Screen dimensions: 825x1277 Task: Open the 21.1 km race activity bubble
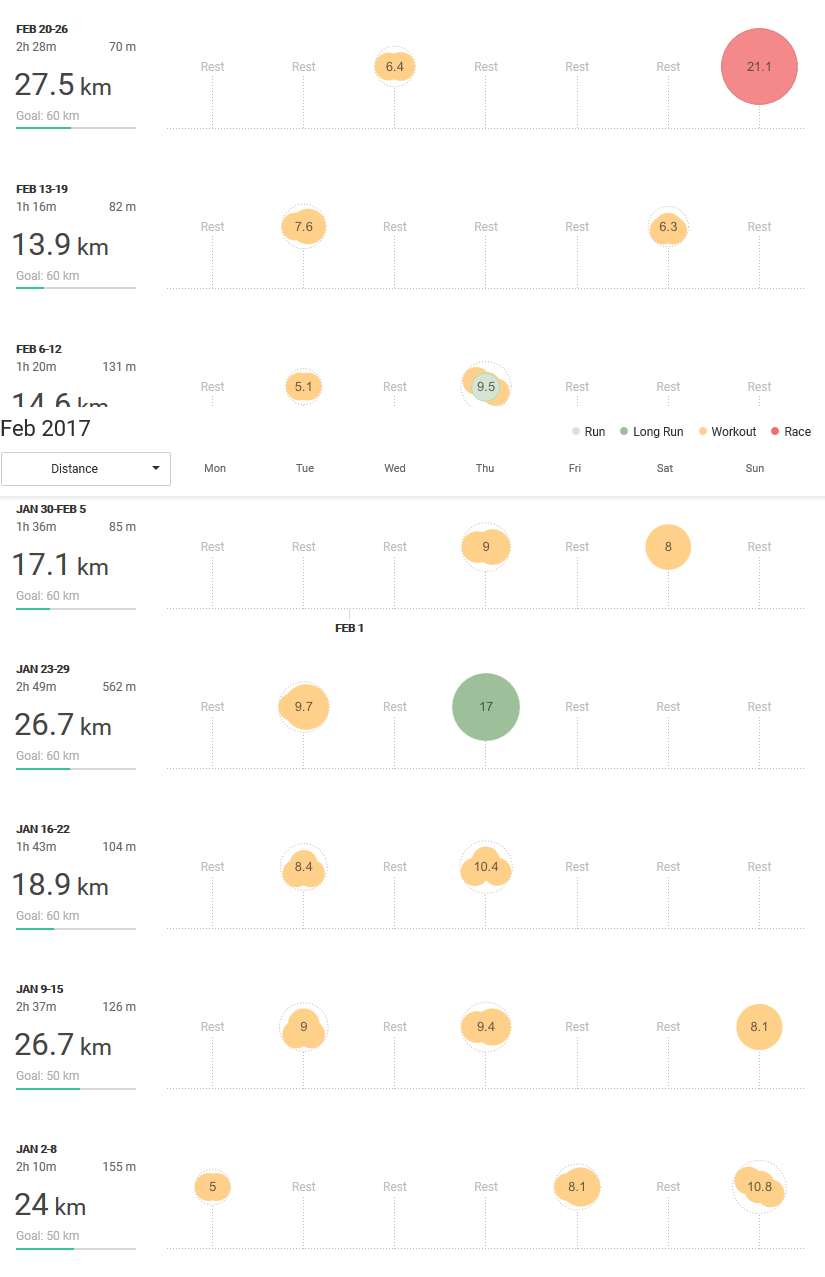(759, 67)
